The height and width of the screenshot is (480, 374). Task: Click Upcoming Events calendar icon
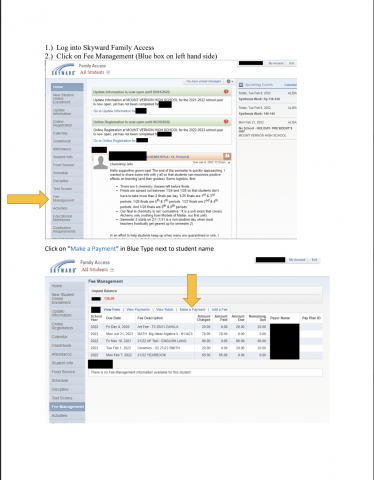[241, 85]
